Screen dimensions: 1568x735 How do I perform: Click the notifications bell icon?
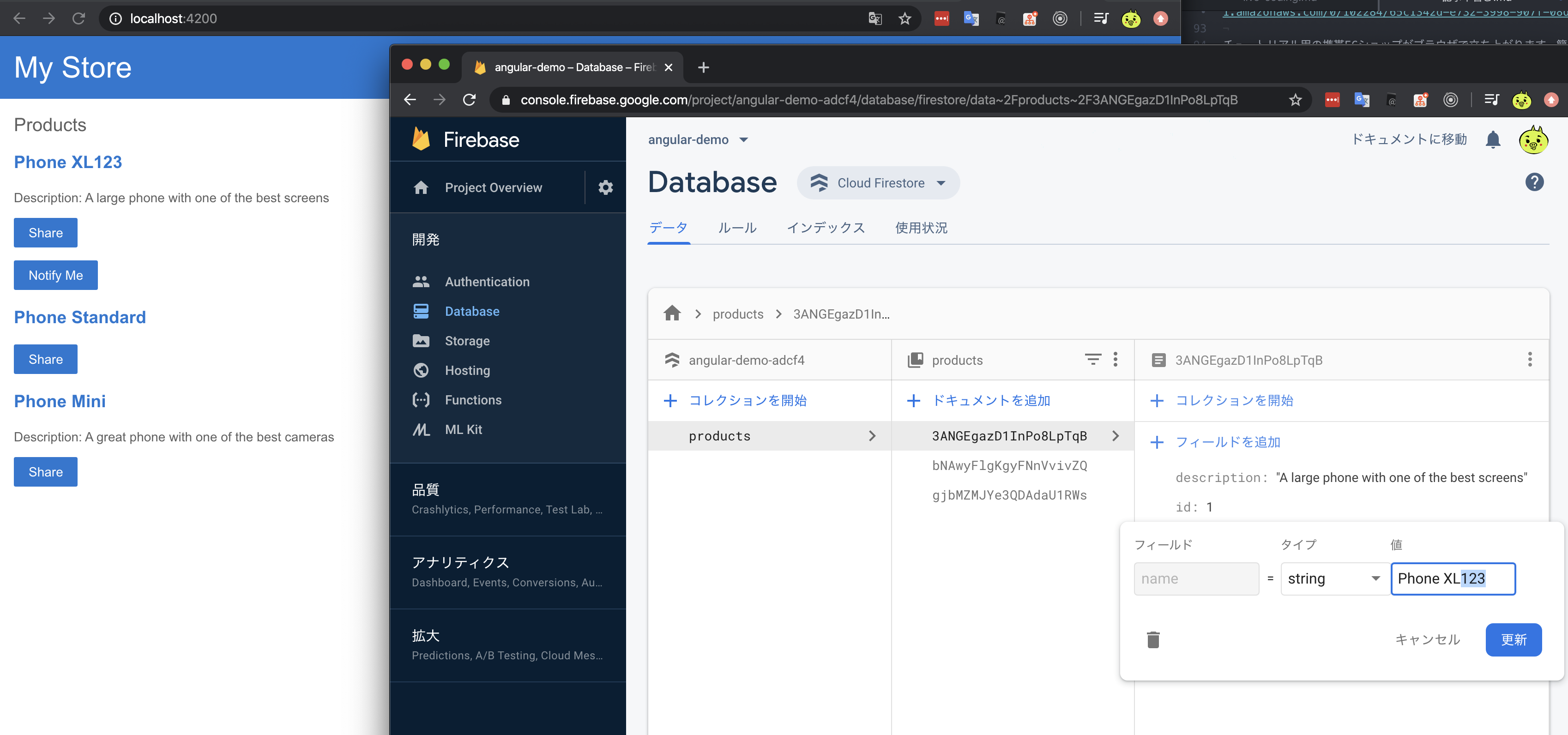[1493, 140]
